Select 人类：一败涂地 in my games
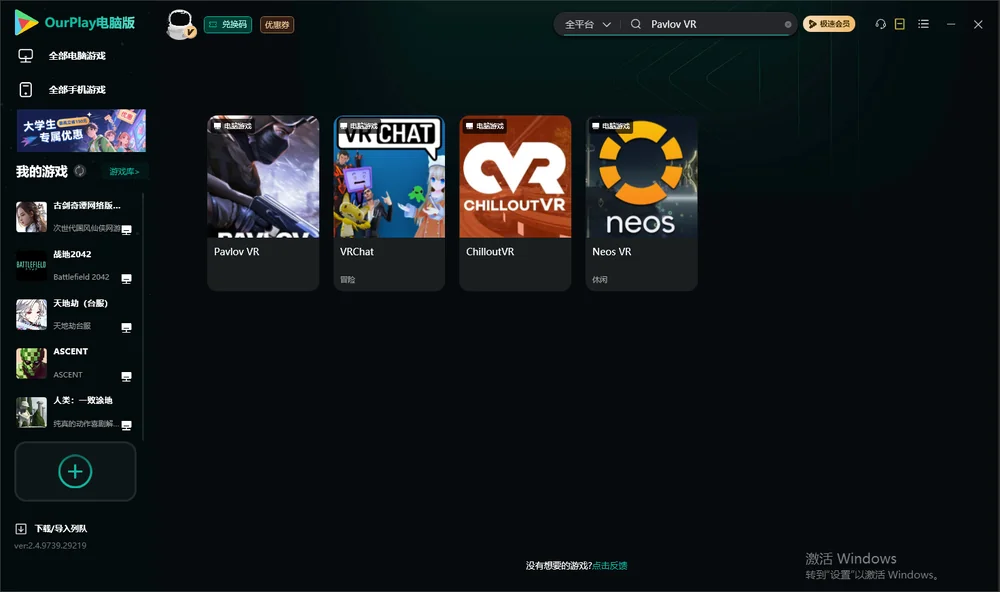This screenshot has height=592, width=1000. click(x=75, y=413)
